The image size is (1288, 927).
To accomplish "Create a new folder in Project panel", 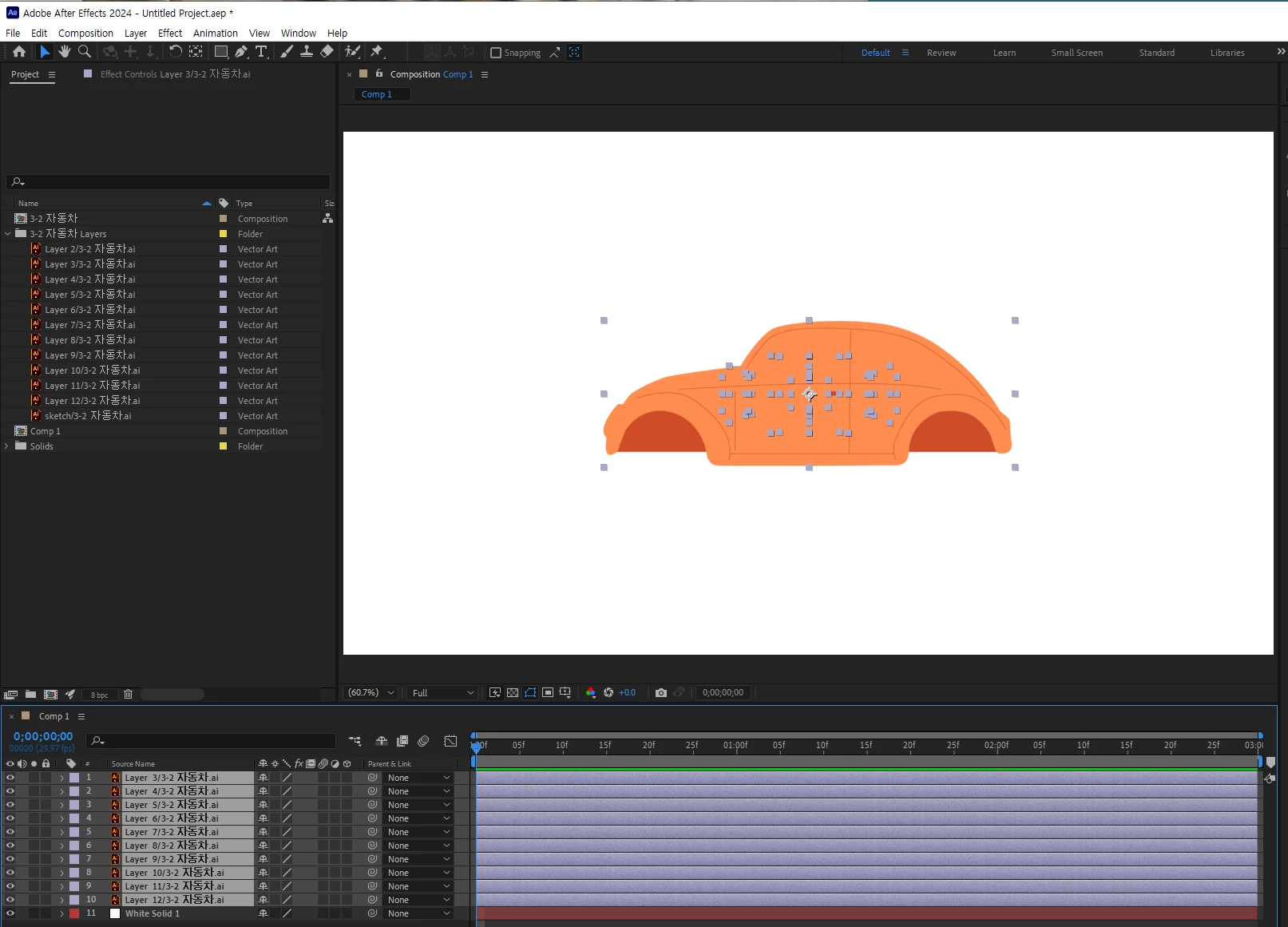I will tap(30, 695).
